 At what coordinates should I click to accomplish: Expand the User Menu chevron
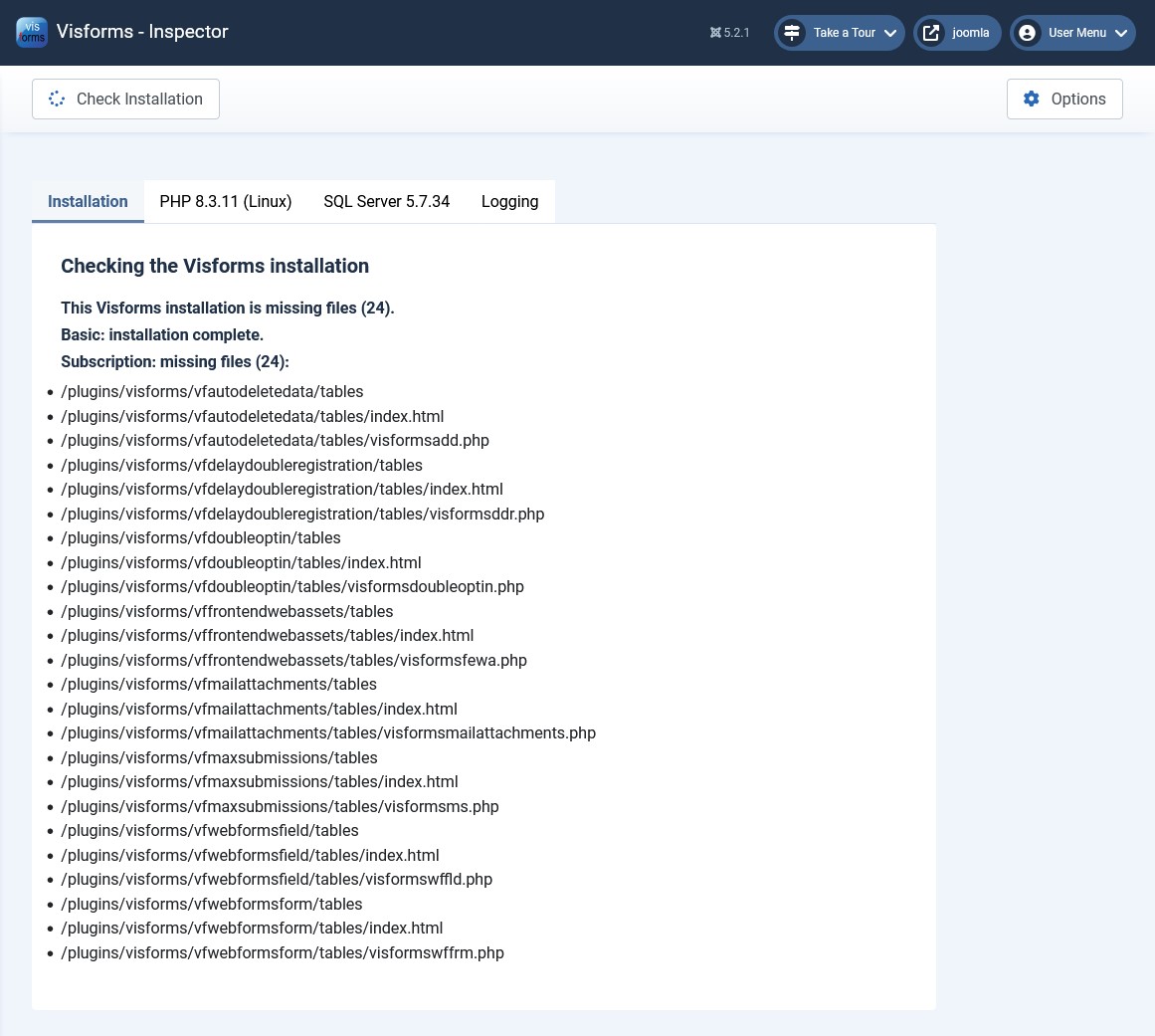(1121, 33)
